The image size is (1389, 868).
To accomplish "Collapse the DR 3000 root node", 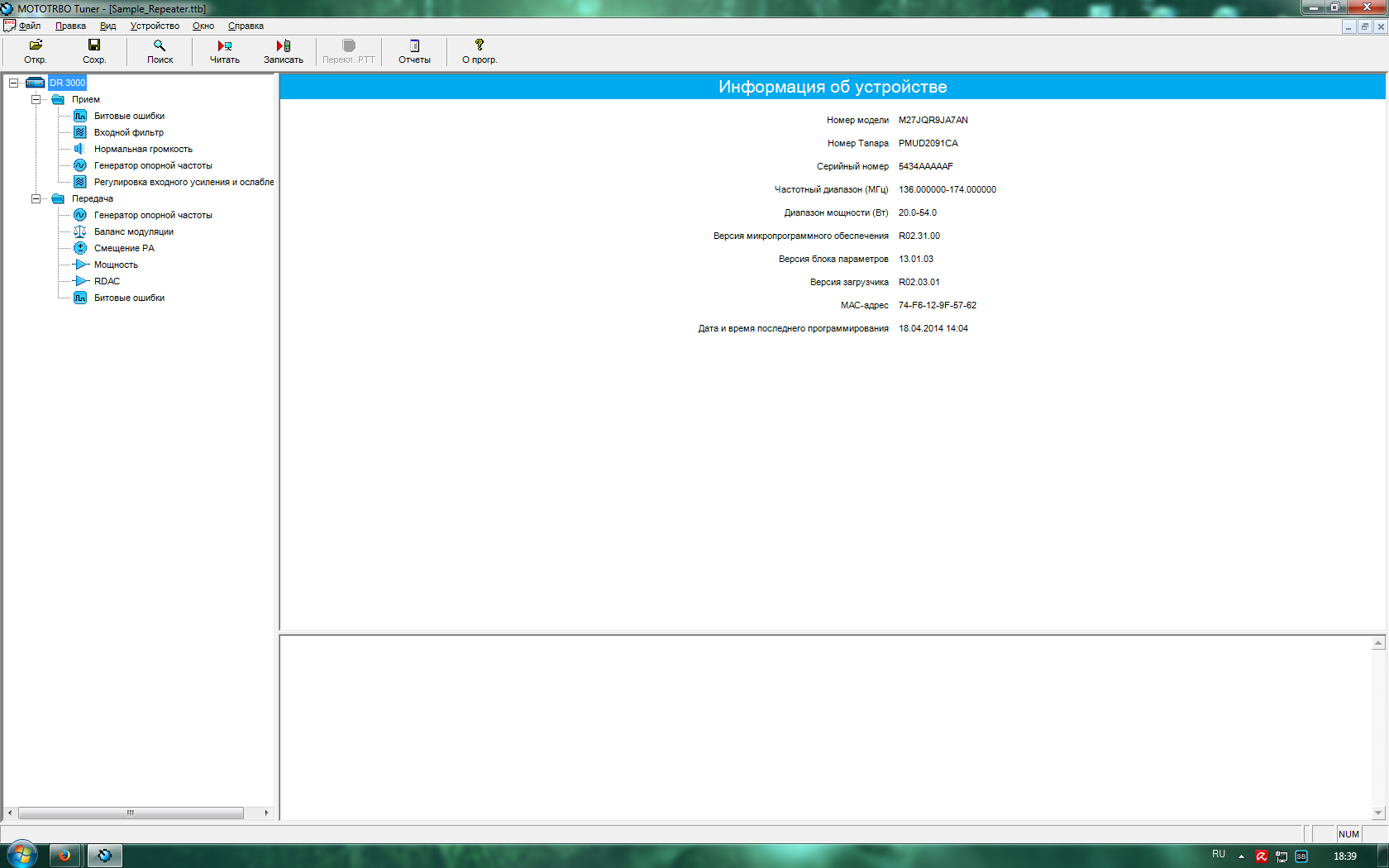I will [13, 83].
